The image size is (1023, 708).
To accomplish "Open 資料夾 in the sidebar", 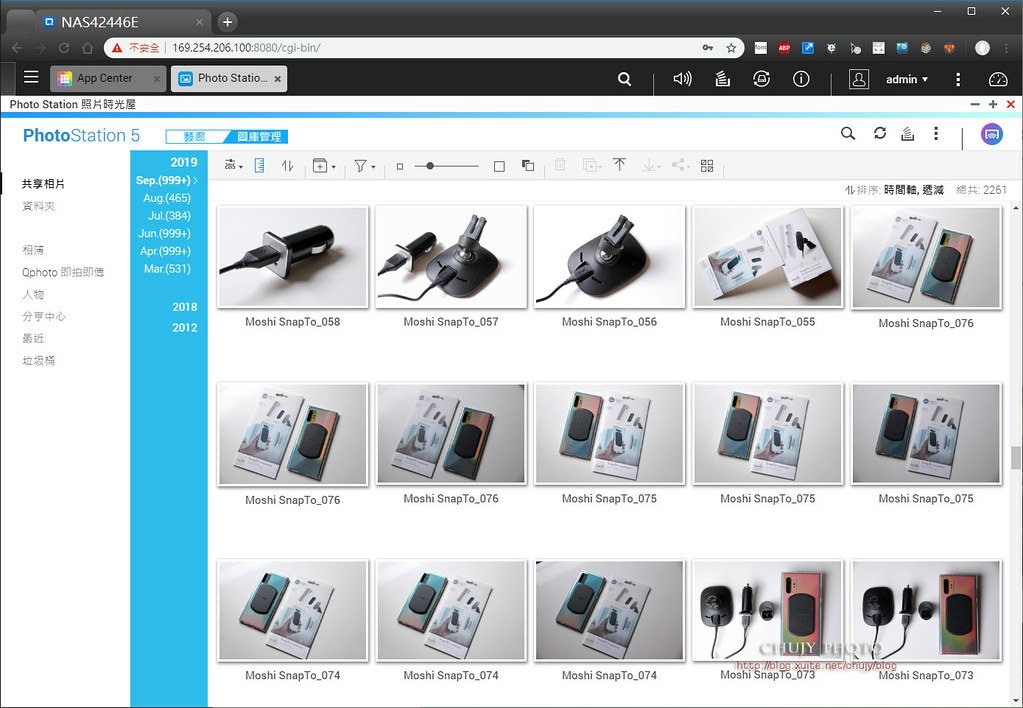I will (x=38, y=206).
